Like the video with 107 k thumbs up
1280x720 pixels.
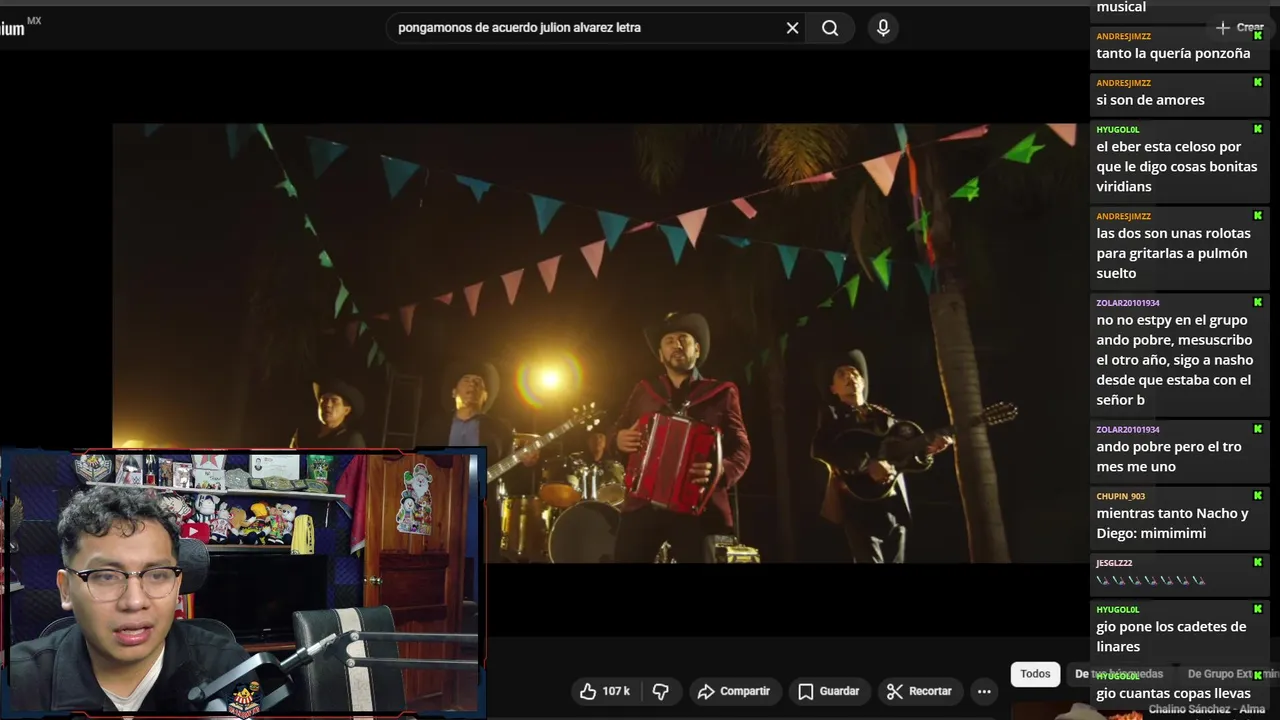605,691
